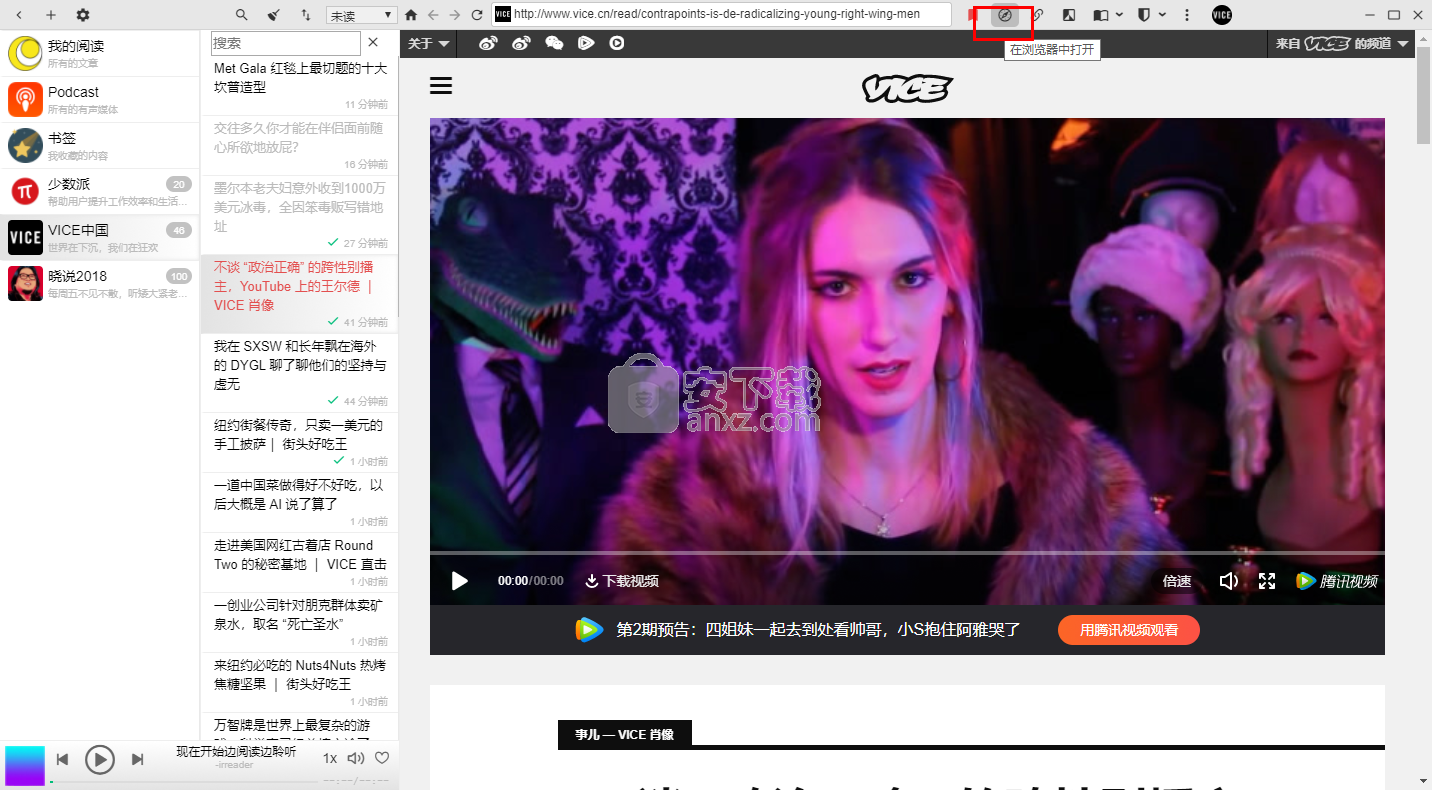Open the 书签 sidebar item
This screenshot has height=790, width=1432.
pos(100,145)
